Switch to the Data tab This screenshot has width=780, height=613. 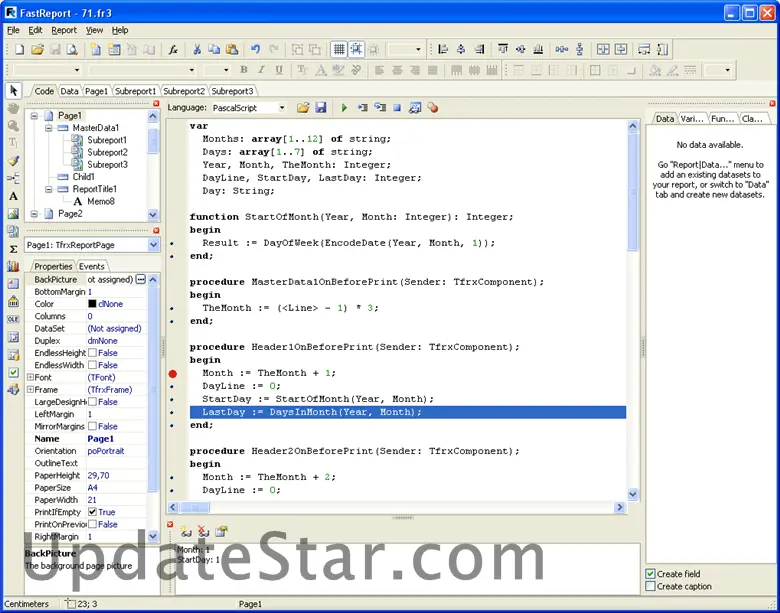(x=69, y=91)
